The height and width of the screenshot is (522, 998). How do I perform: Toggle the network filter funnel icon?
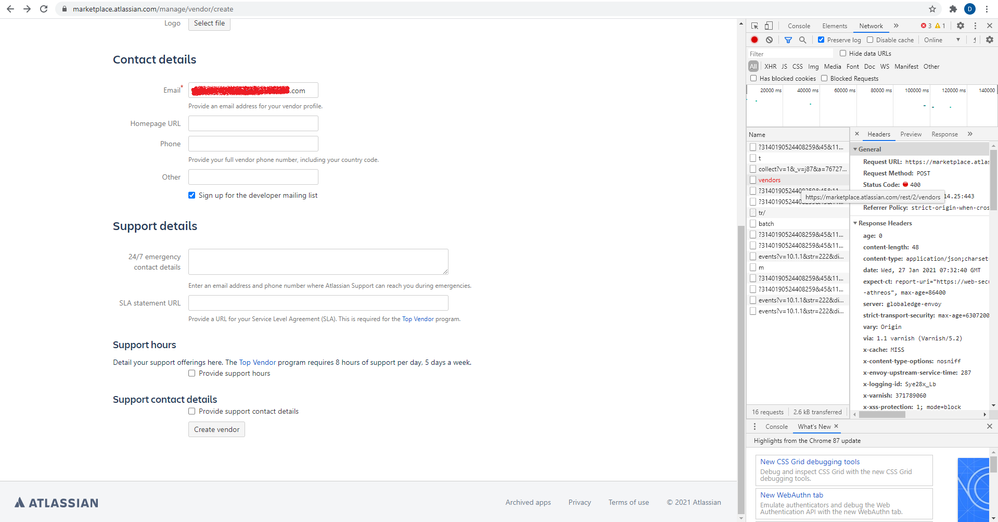(x=788, y=40)
